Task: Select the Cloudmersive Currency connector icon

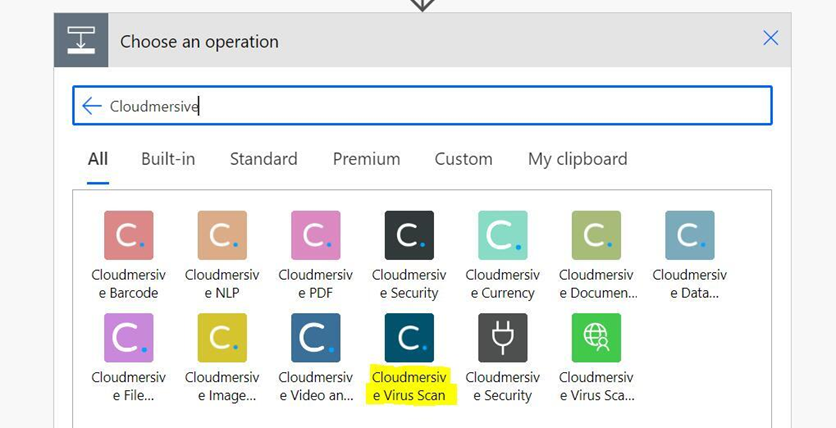Action: 503,235
